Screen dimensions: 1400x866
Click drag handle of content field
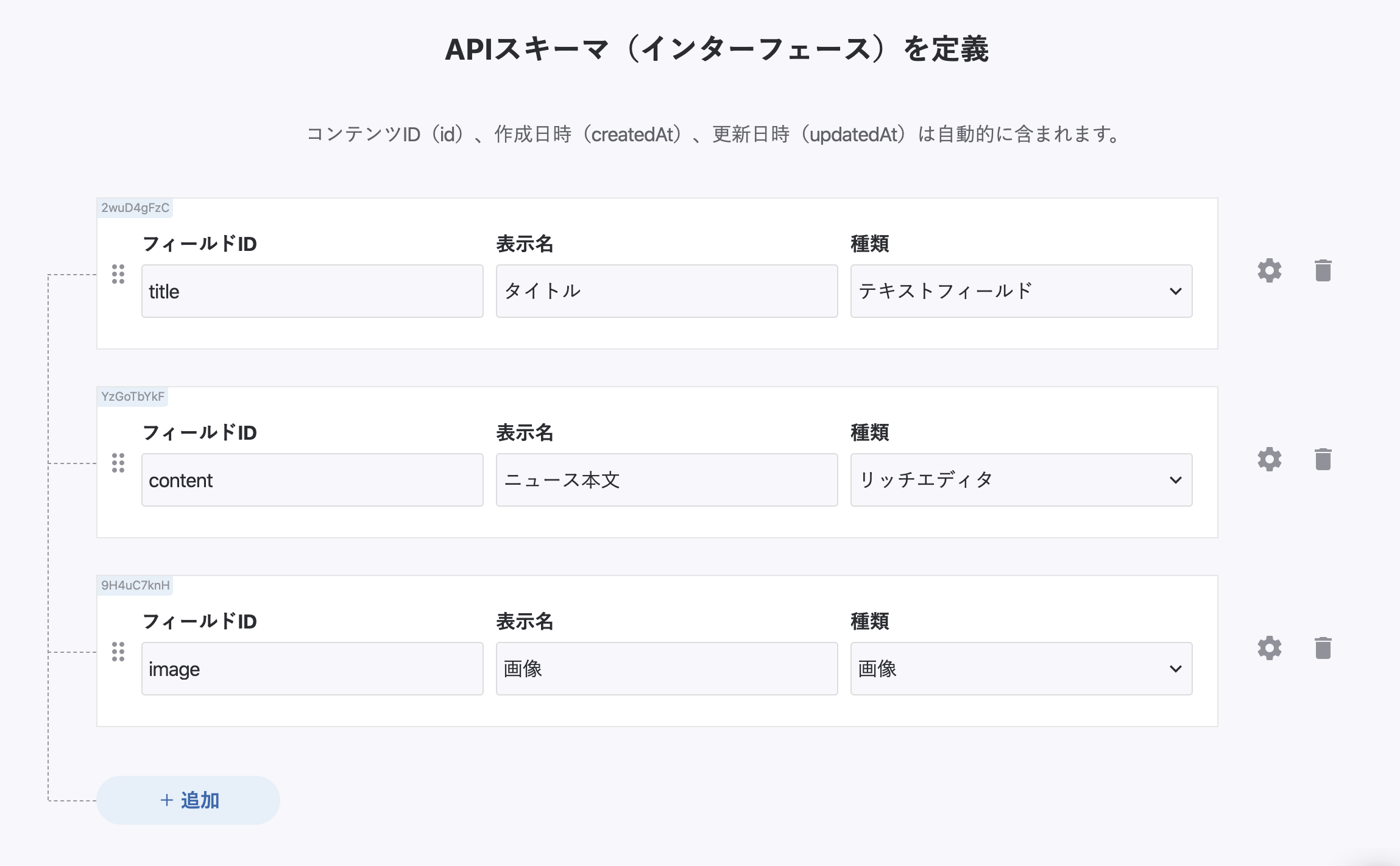pyautogui.click(x=118, y=463)
